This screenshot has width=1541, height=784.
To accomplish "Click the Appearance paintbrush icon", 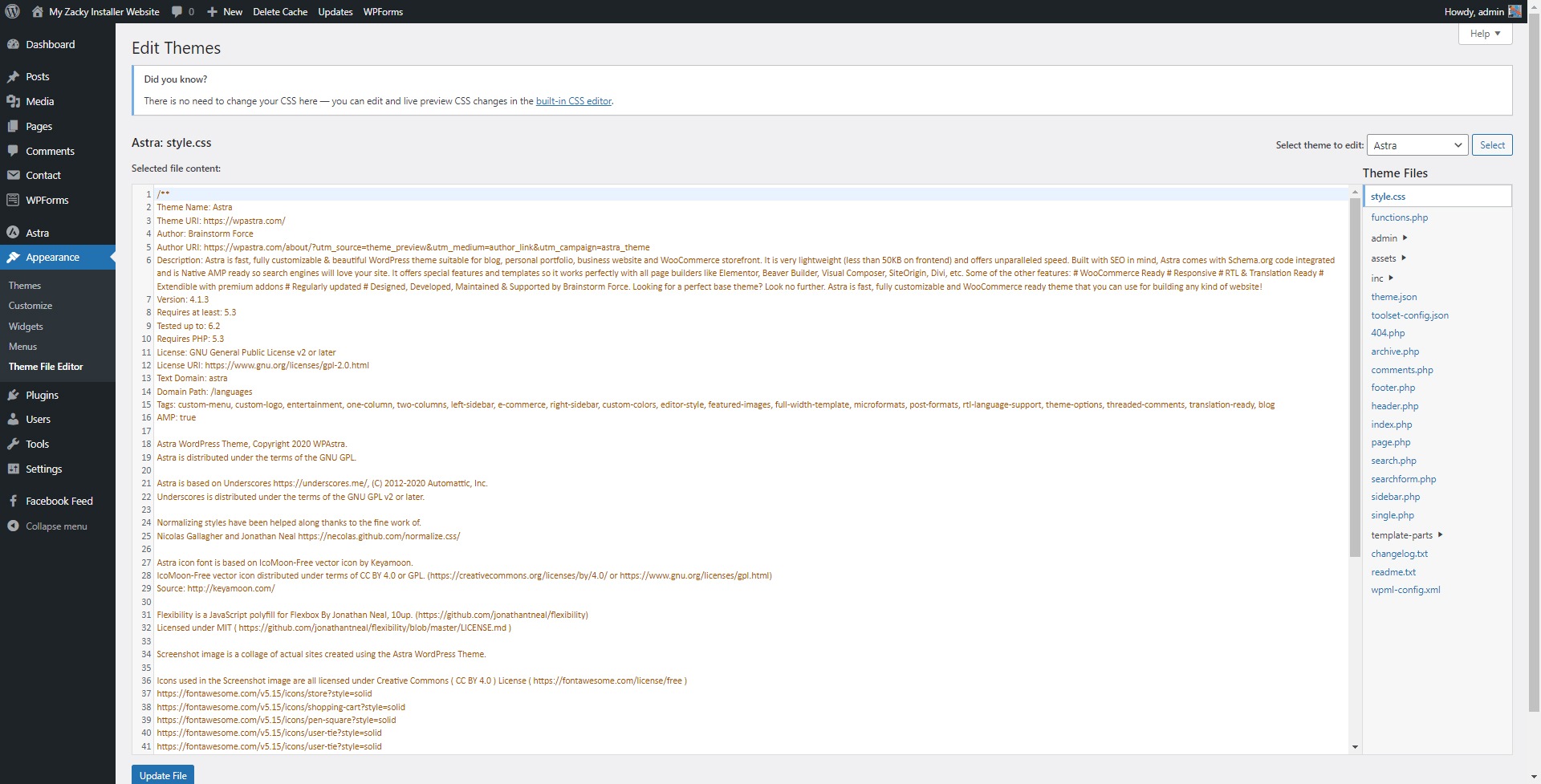I will (x=13, y=257).
